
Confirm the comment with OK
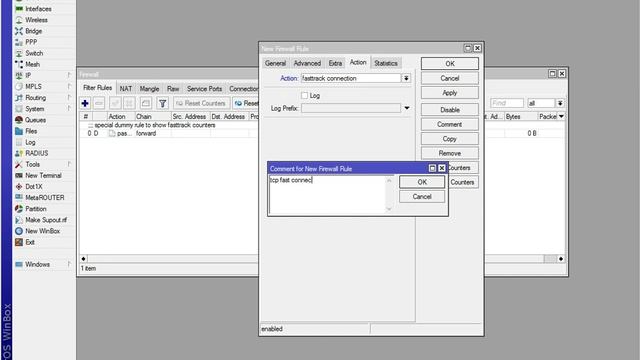[x=422, y=182]
